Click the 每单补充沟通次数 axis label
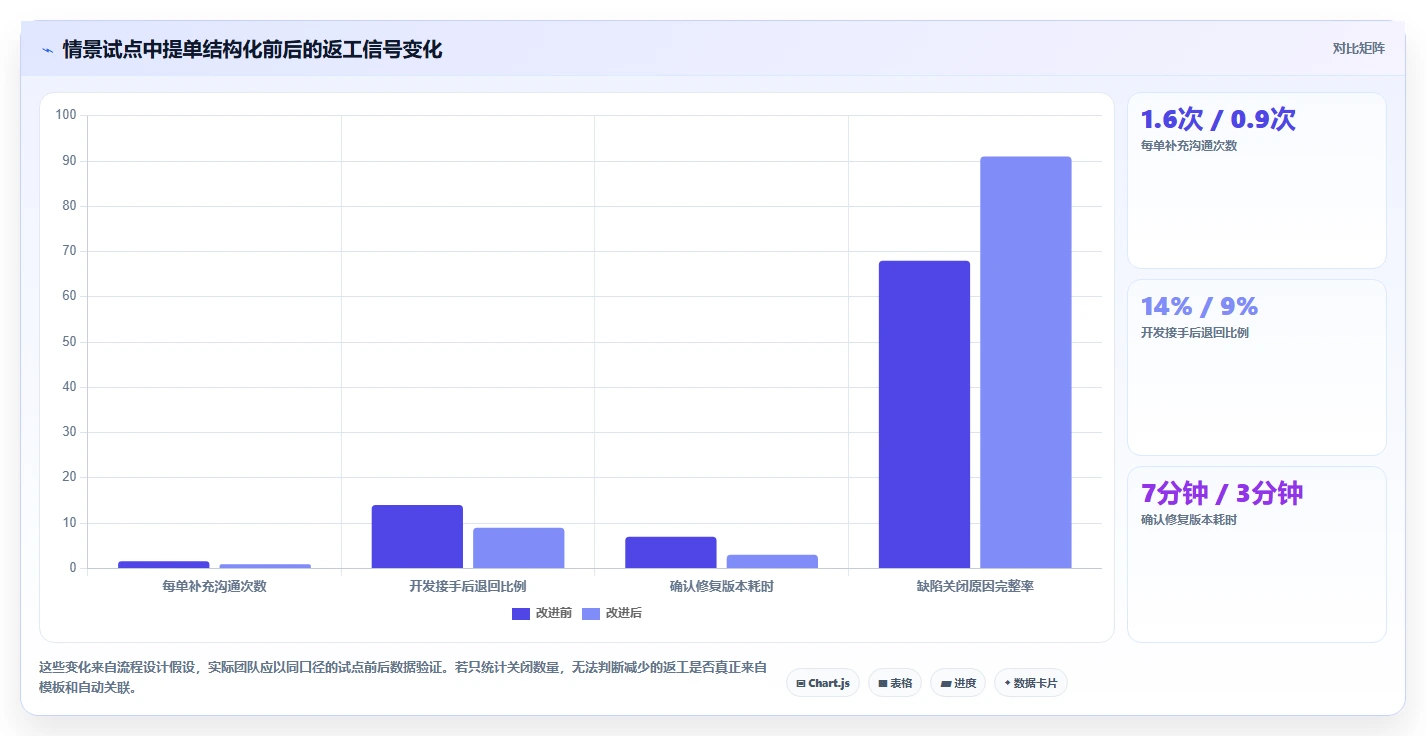Screen dimensions: 1426x736 point(214,586)
